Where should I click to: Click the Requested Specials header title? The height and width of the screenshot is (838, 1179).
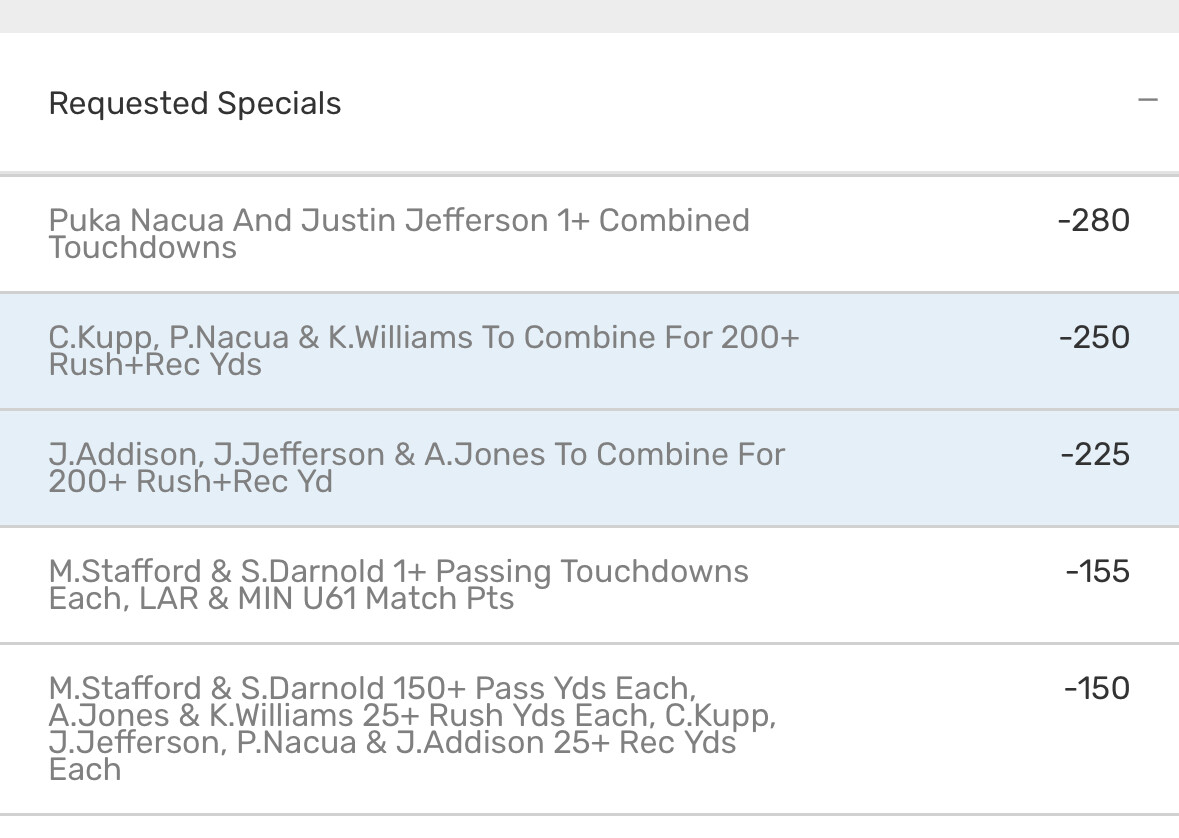click(195, 103)
